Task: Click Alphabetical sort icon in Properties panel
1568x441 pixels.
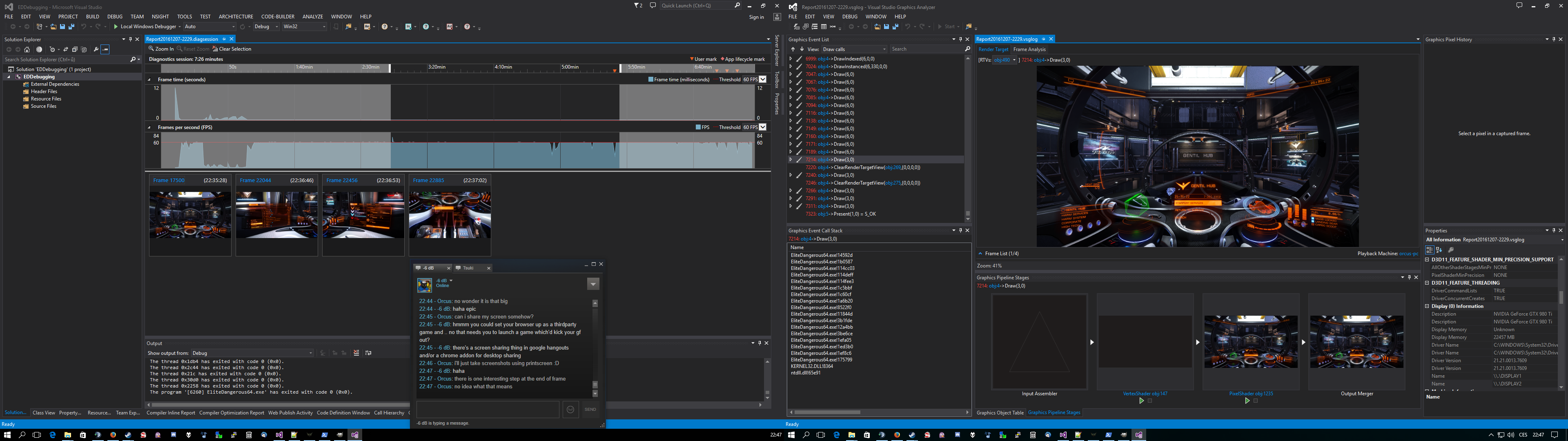Action: [x=1439, y=250]
